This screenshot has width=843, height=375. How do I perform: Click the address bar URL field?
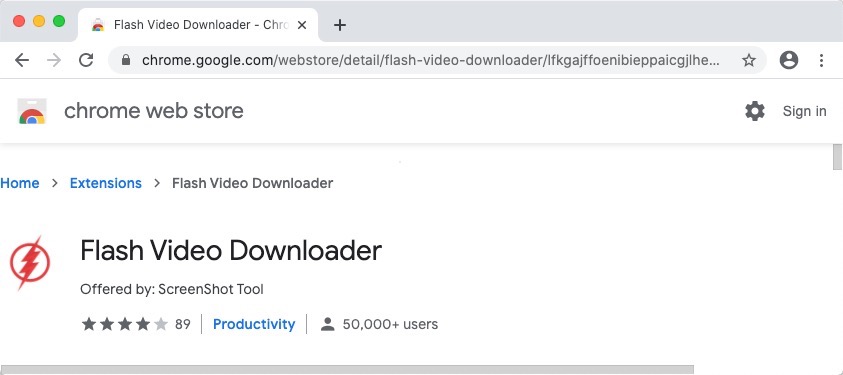coord(437,60)
